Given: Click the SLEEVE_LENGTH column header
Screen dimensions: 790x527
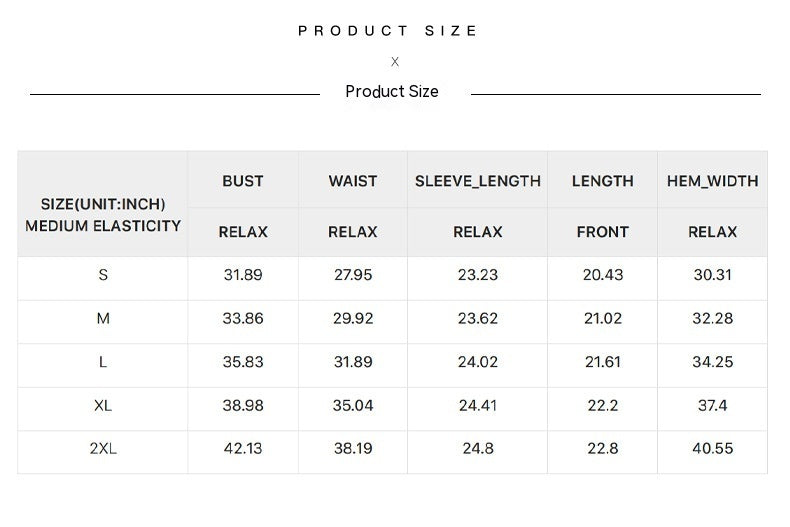Looking at the screenshot, I should coord(478,181).
